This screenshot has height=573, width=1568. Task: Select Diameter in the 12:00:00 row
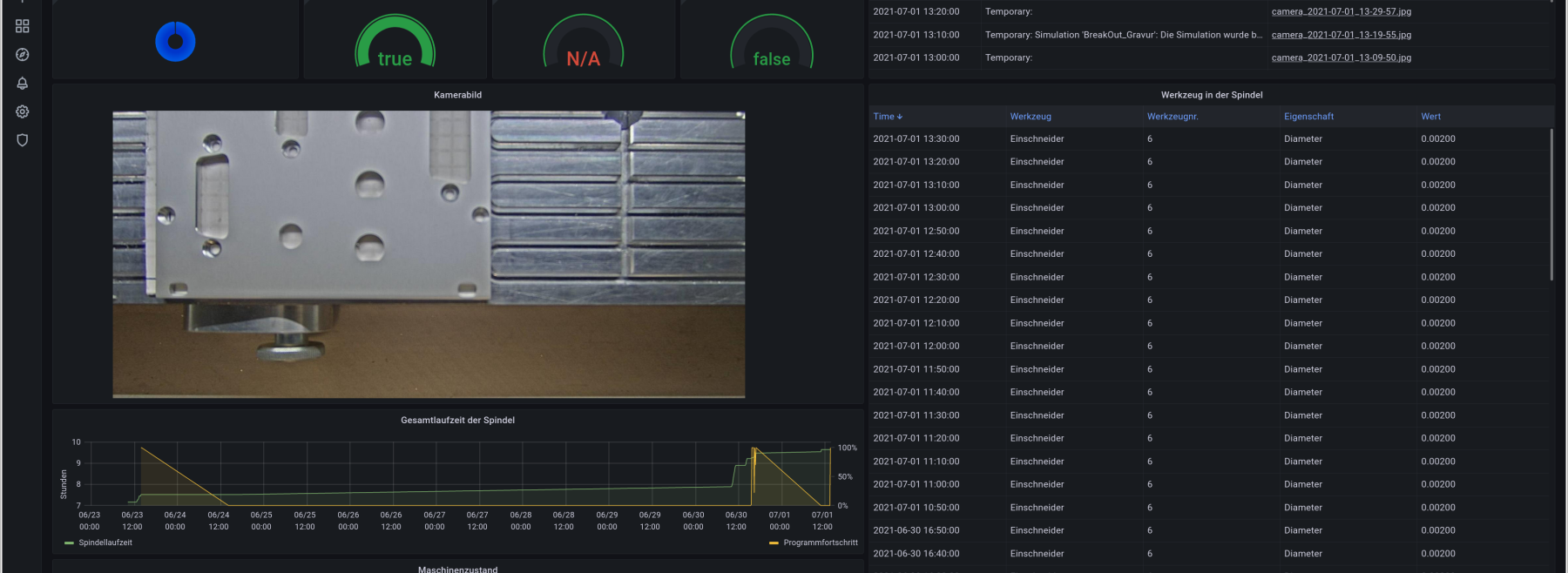pyautogui.click(x=1302, y=347)
